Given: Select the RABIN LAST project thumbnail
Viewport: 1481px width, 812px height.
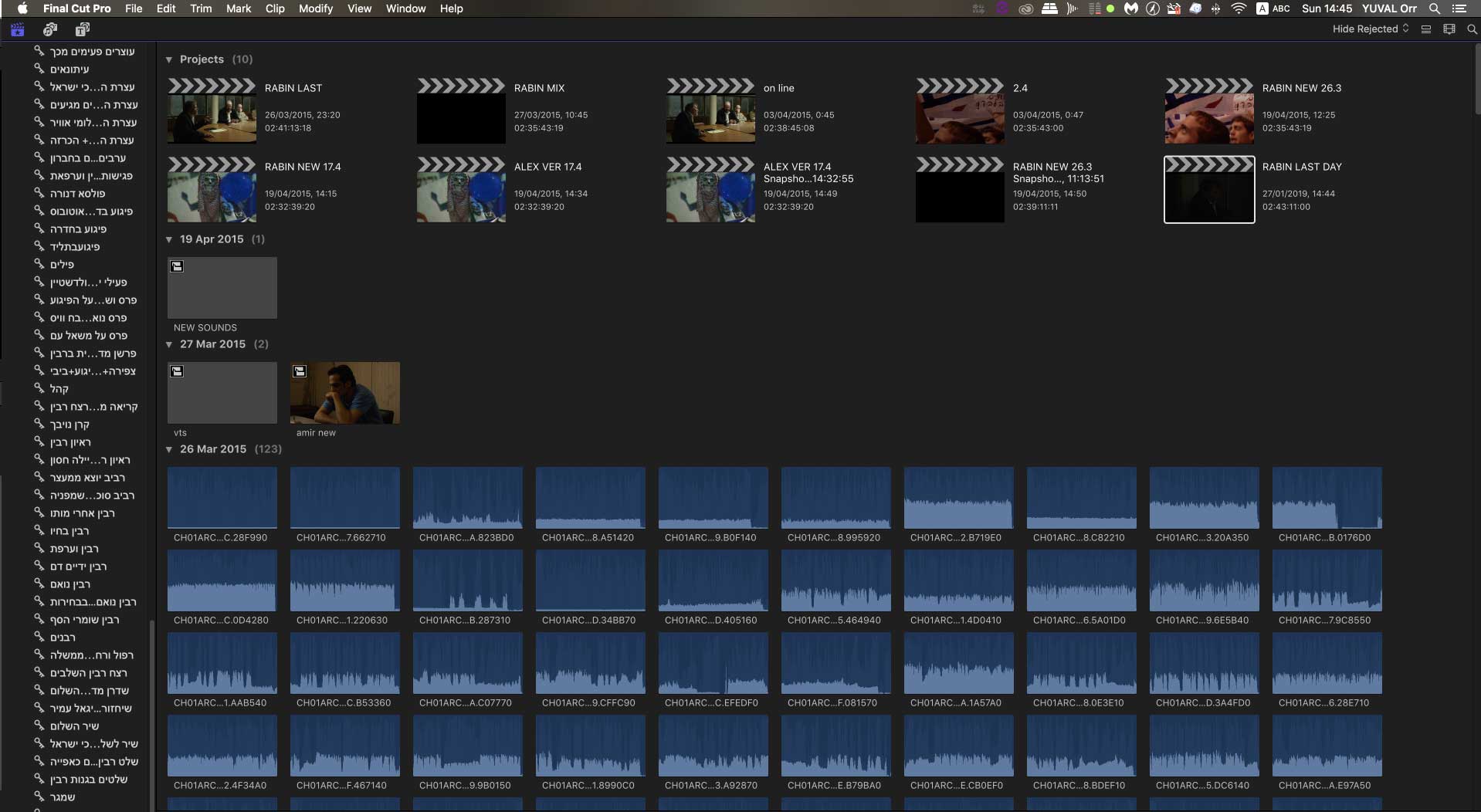Looking at the screenshot, I should click(x=212, y=111).
